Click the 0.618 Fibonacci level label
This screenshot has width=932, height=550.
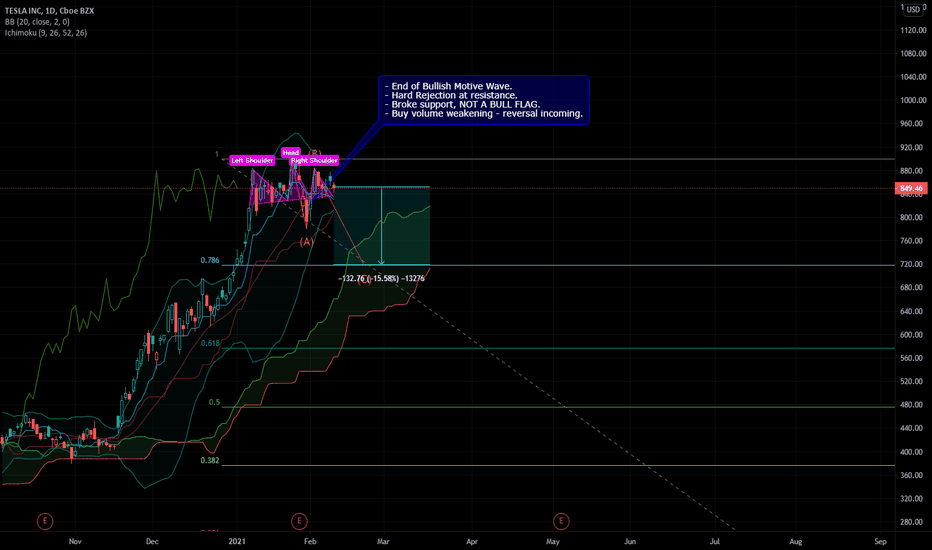click(x=210, y=343)
